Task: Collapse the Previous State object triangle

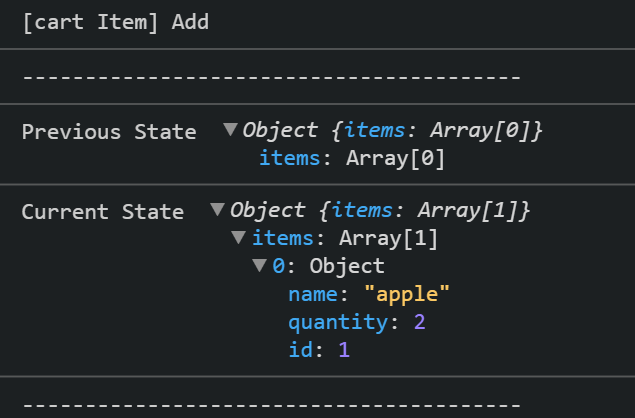Action: coord(231,130)
